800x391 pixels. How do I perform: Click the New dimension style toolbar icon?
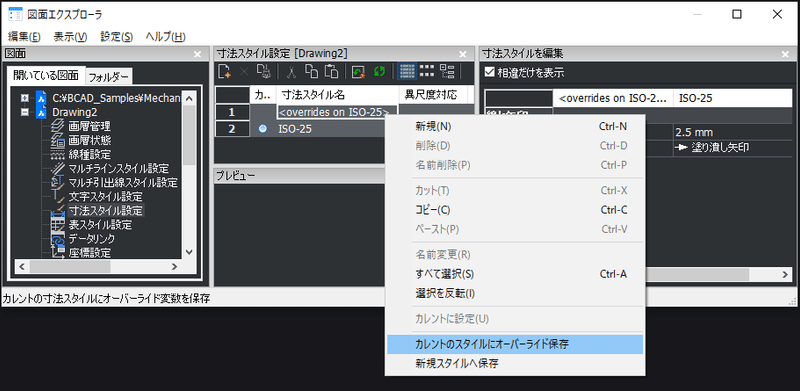(225, 72)
